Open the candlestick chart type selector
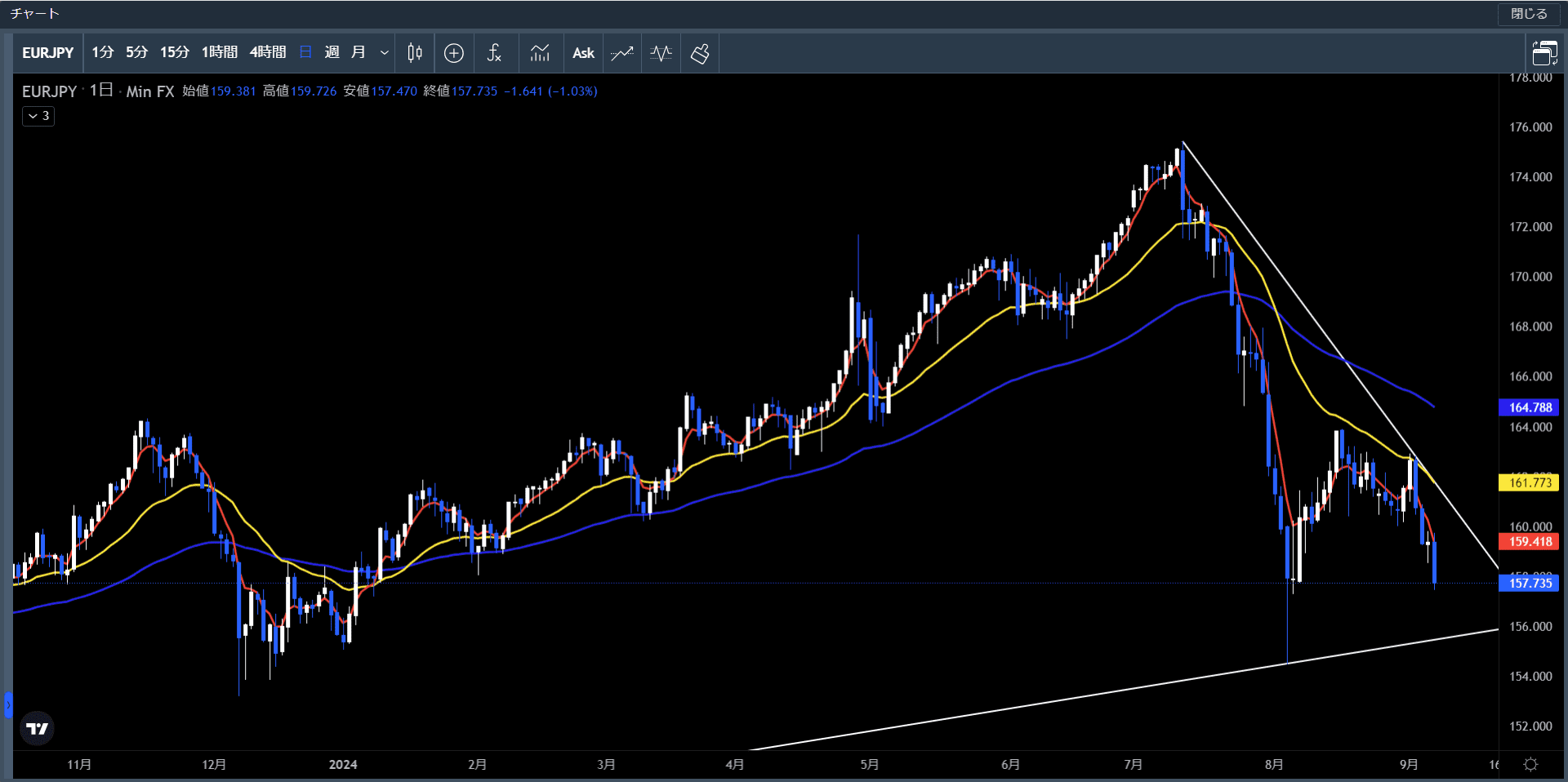 (x=415, y=53)
